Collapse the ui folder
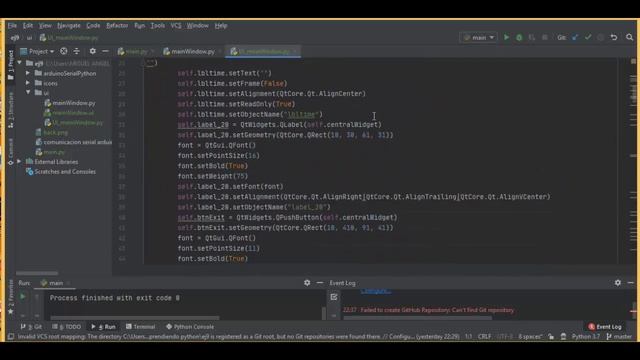 tap(28, 93)
